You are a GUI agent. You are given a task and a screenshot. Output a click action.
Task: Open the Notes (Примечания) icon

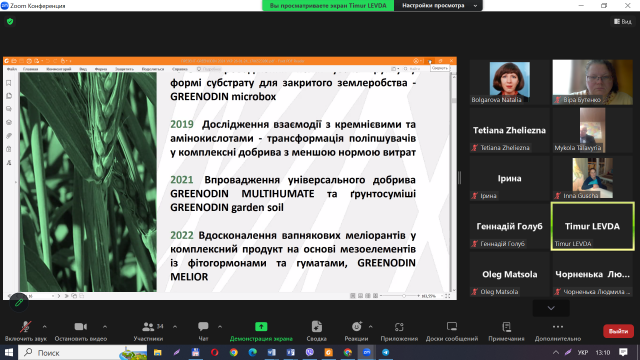(x=506, y=327)
